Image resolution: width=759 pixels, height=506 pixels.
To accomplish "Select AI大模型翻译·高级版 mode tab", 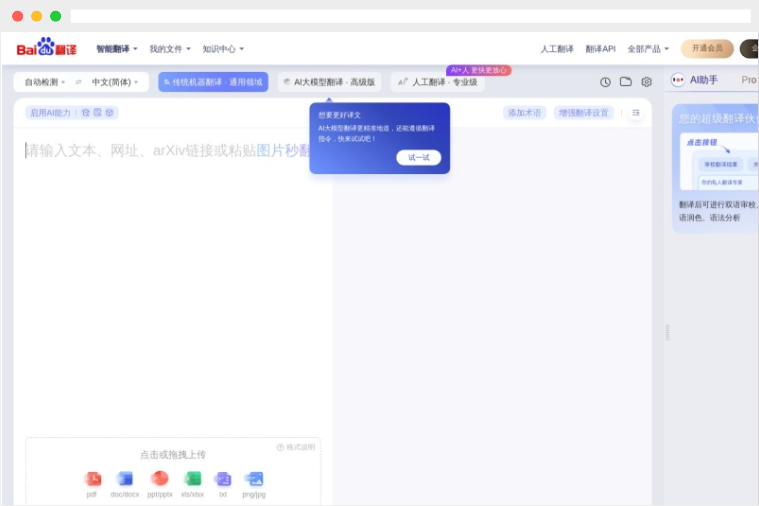I will [x=330, y=82].
